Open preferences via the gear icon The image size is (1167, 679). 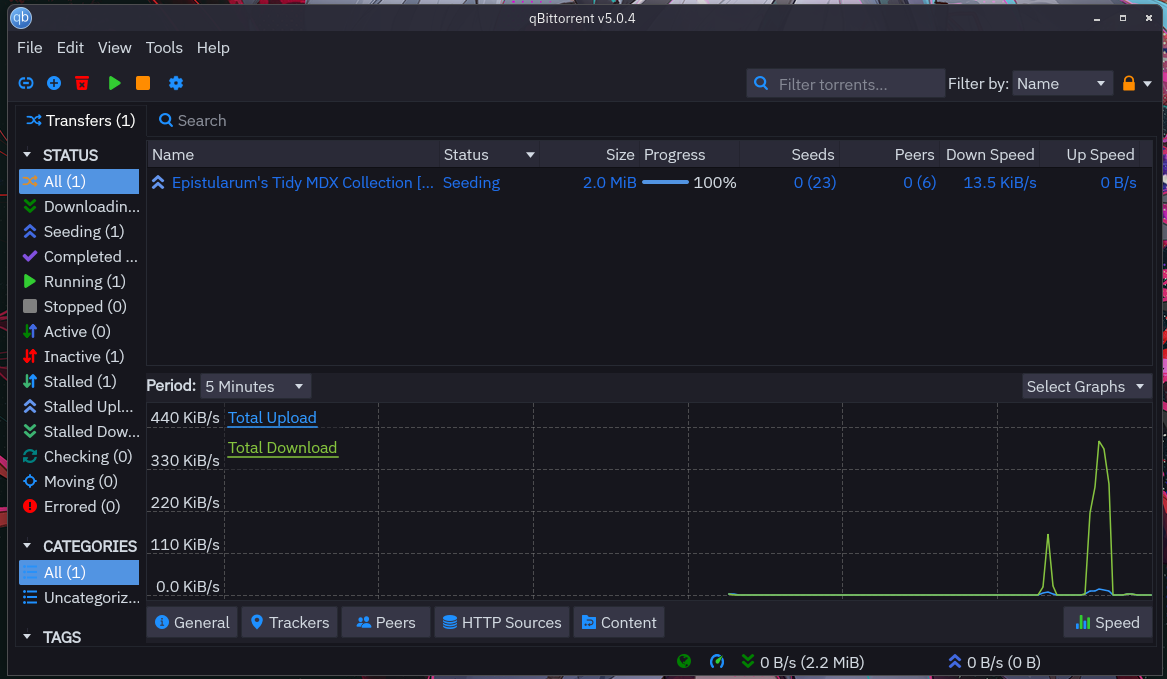coord(176,83)
